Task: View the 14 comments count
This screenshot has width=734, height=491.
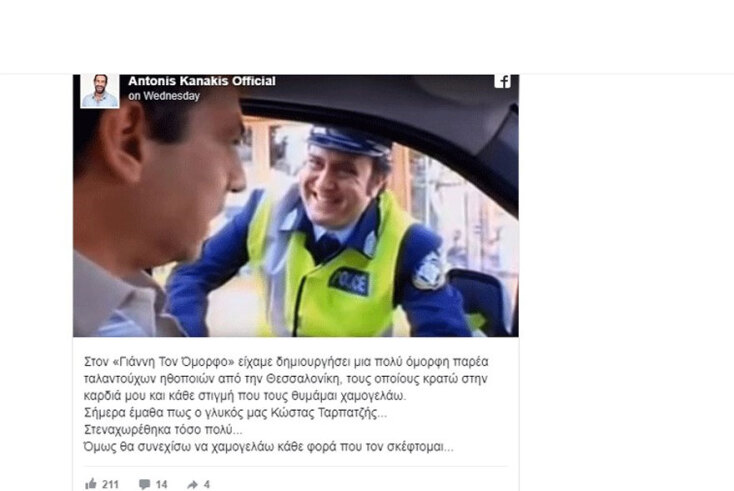Action: coord(161,484)
